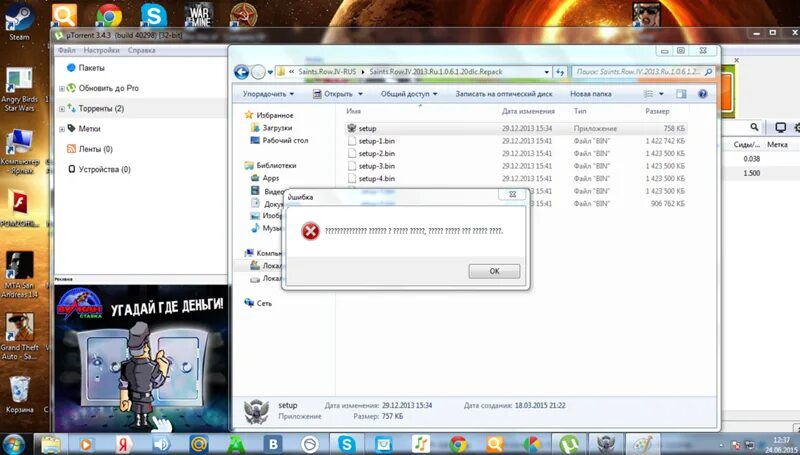Open the Настройки menu in uTorrent
The image size is (800, 455).
(x=102, y=50)
